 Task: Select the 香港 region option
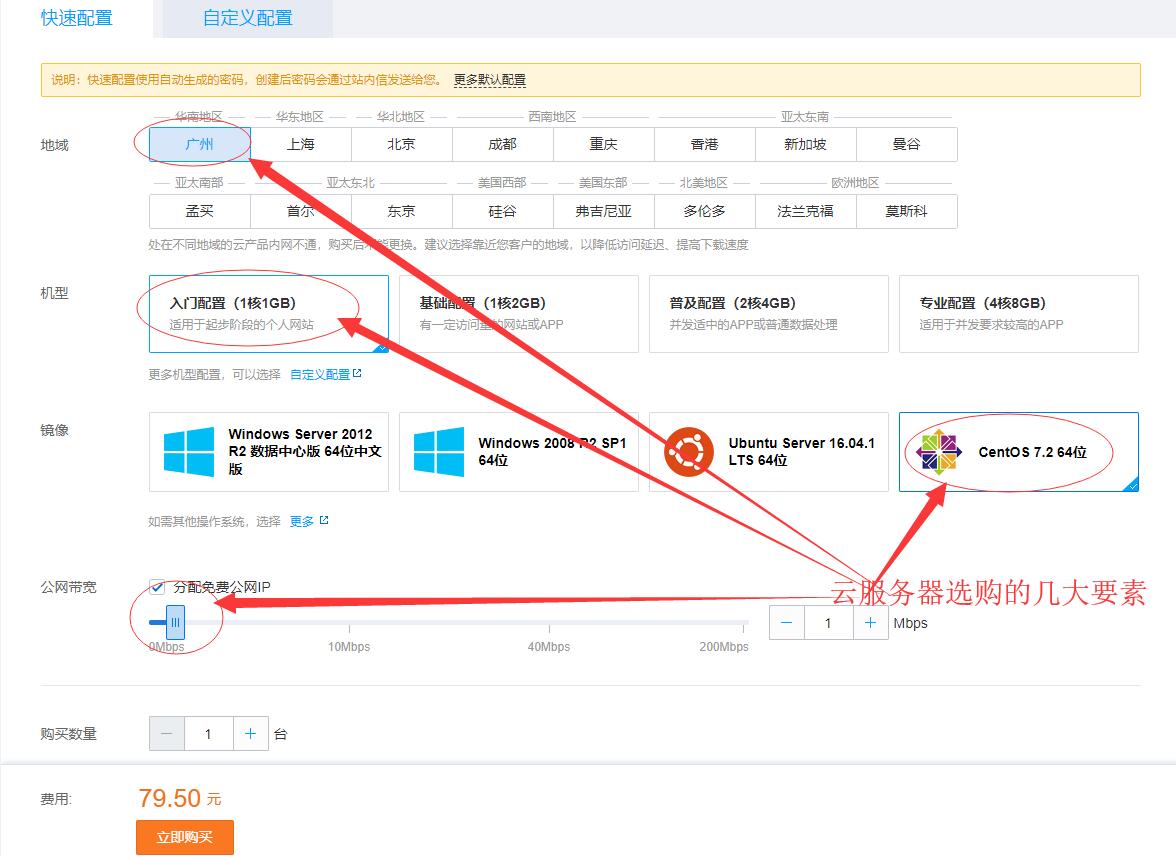[704, 144]
